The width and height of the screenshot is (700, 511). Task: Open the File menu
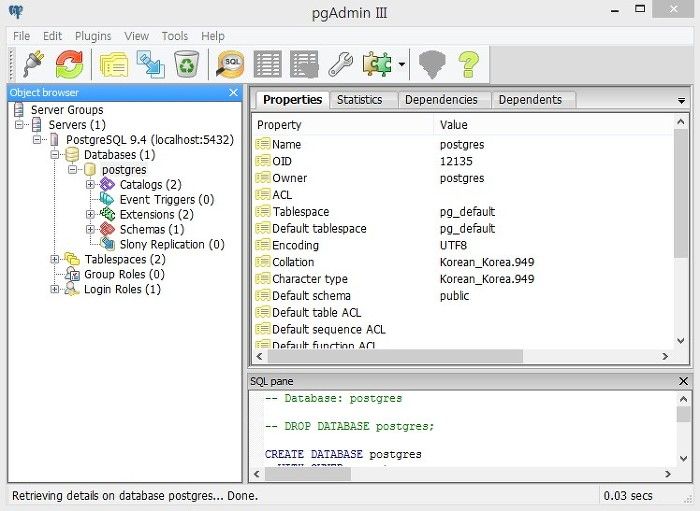pyautogui.click(x=21, y=36)
